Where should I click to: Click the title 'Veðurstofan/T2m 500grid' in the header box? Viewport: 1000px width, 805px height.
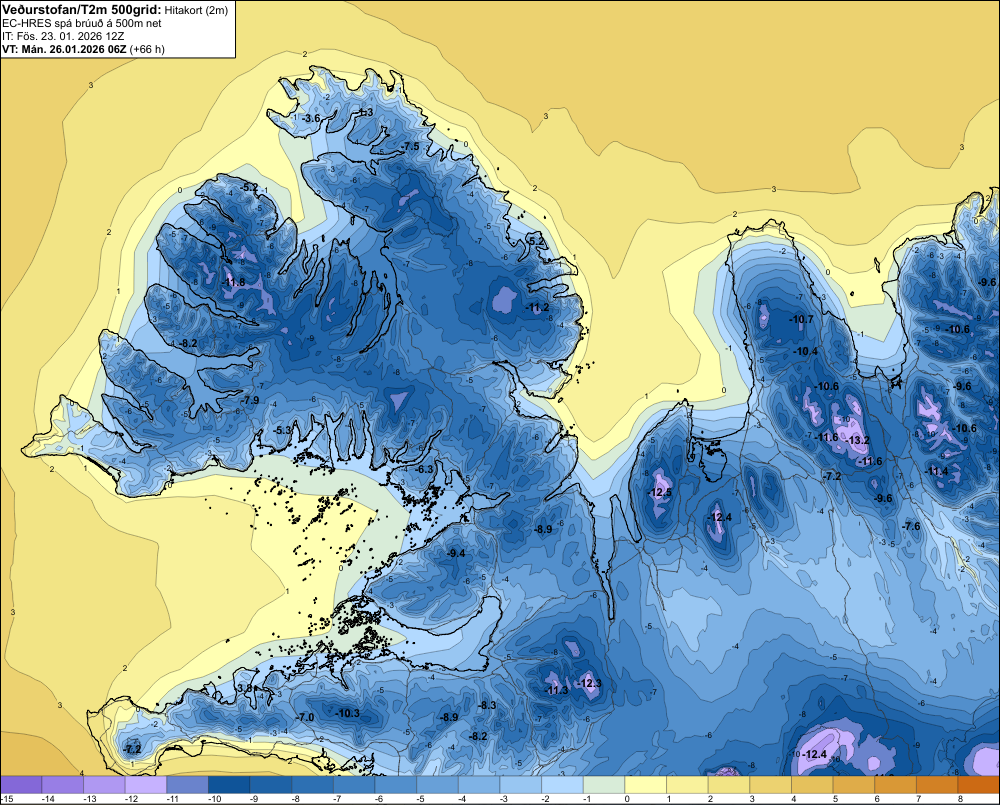point(81,10)
